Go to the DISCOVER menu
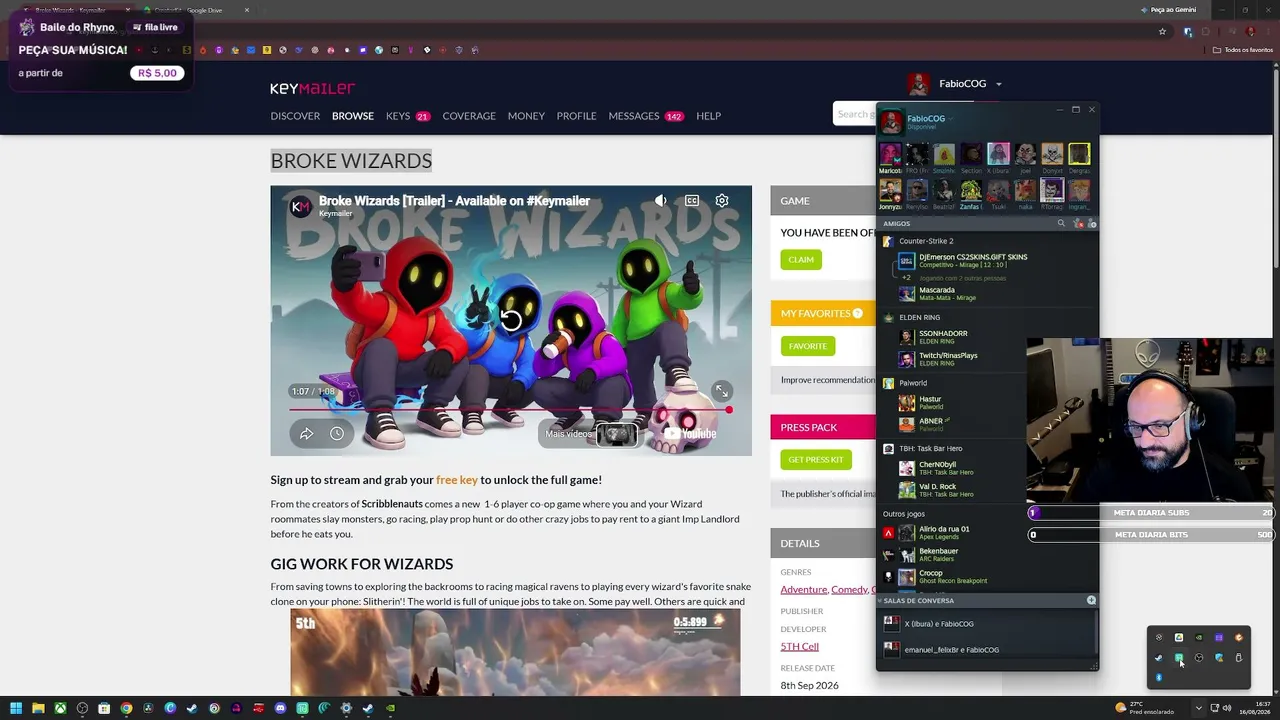The image size is (1280, 720). point(295,116)
